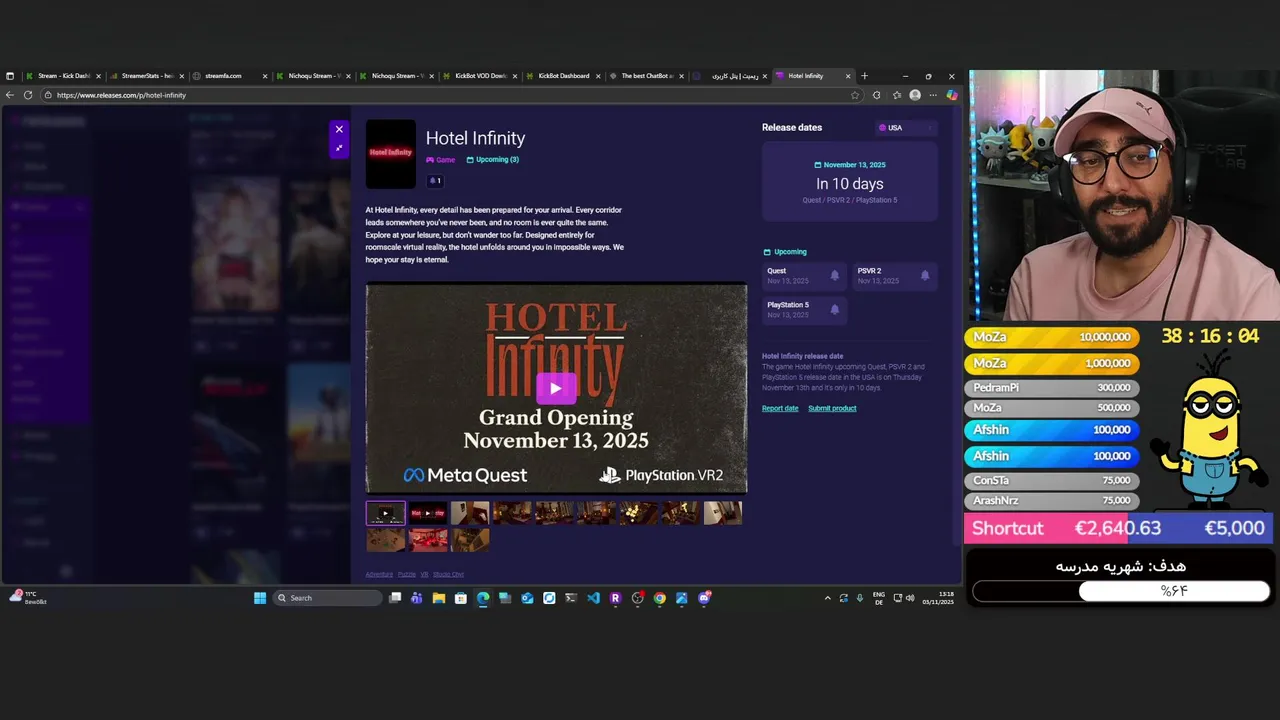Open File Explorer from the taskbar

click(x=439, y=598)
